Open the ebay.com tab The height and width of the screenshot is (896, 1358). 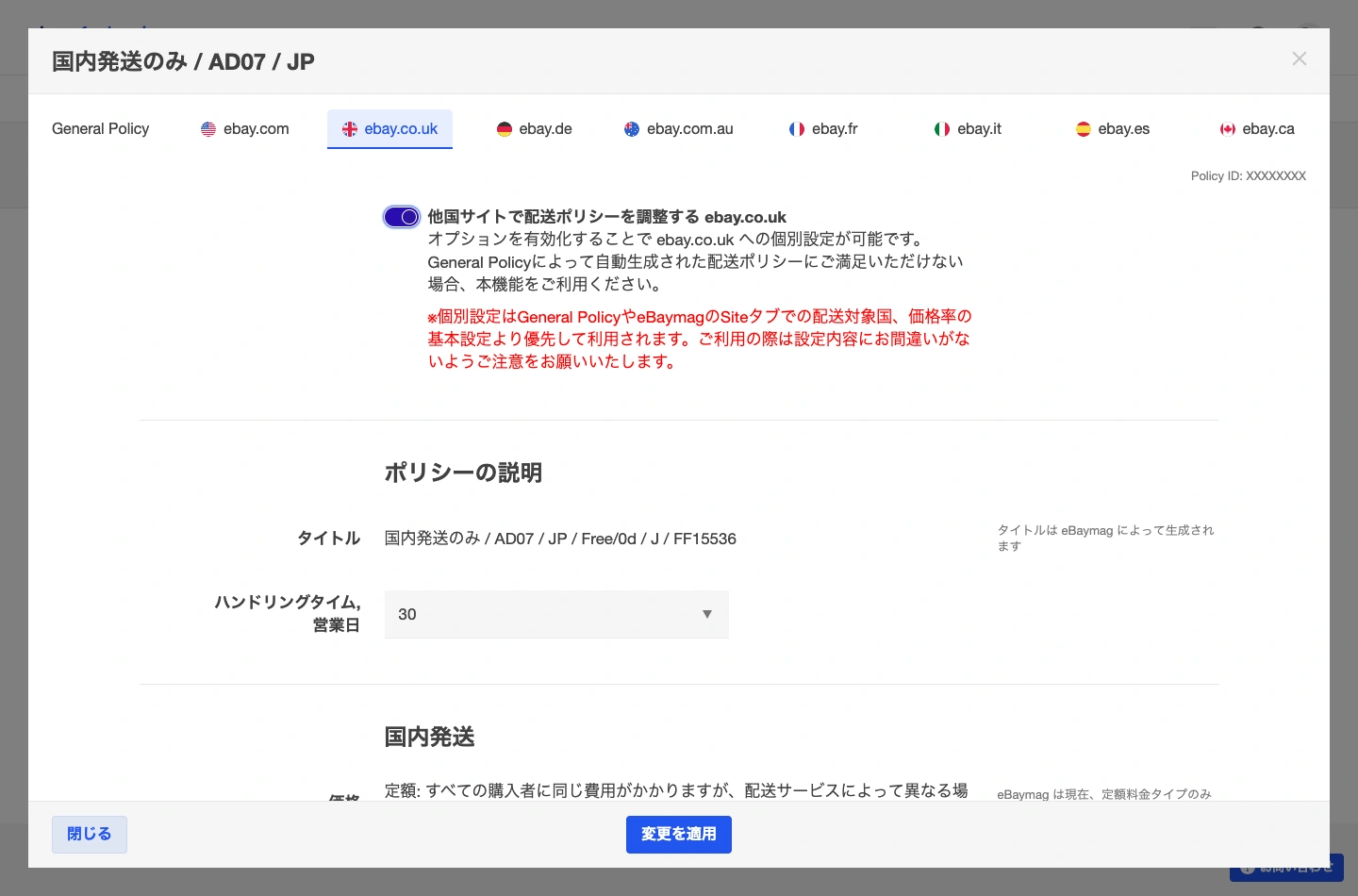click(245, 129)
